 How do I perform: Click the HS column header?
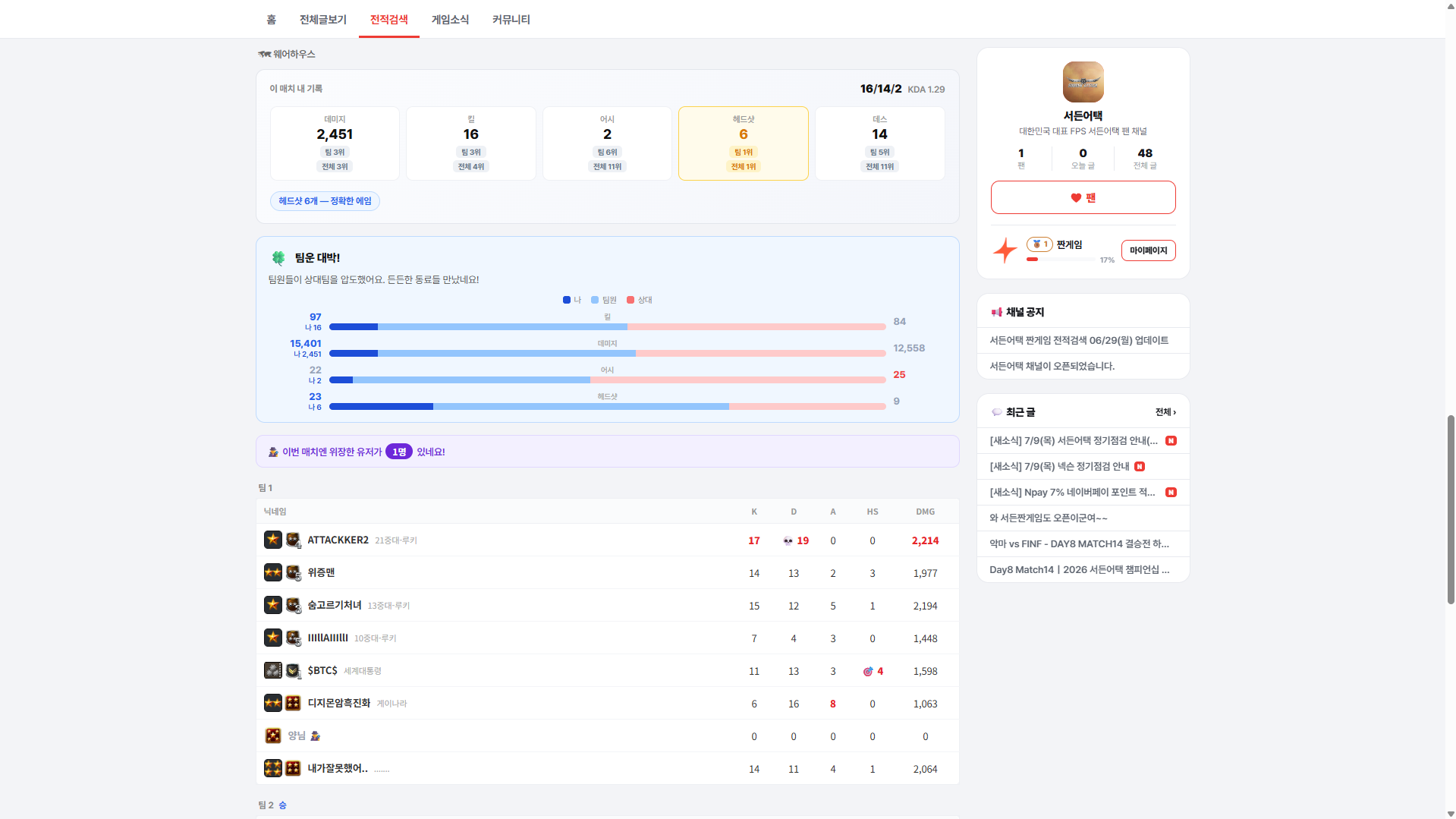(x=873, y=512)
